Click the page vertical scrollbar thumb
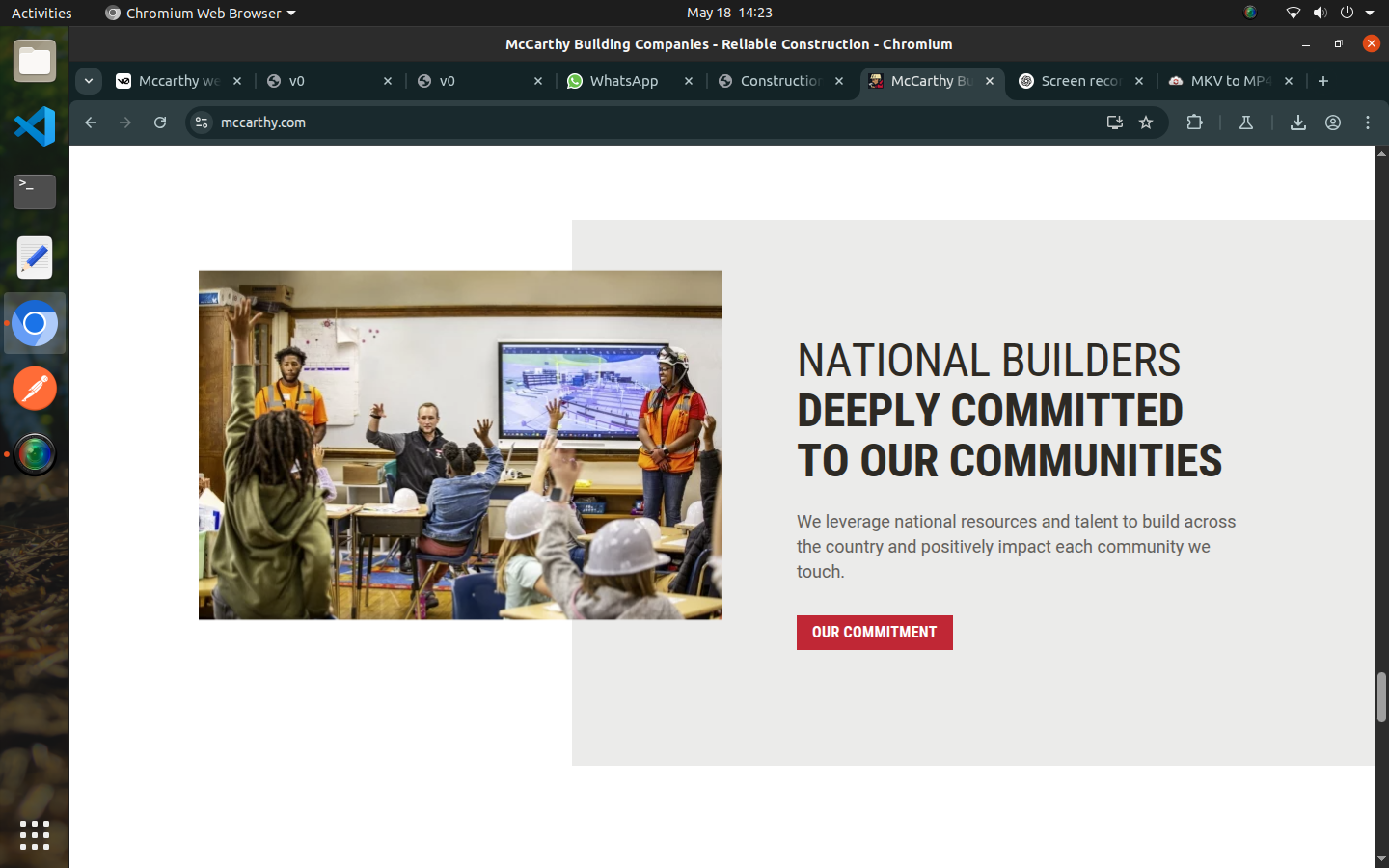The width and height of the screenshot is (1389, 868). 1381,697
